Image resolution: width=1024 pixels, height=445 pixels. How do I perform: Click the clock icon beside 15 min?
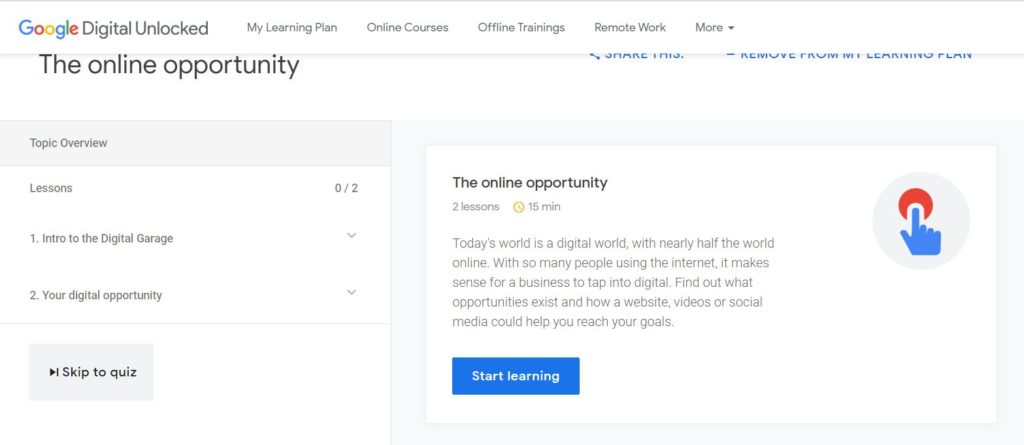pos(519,207)
